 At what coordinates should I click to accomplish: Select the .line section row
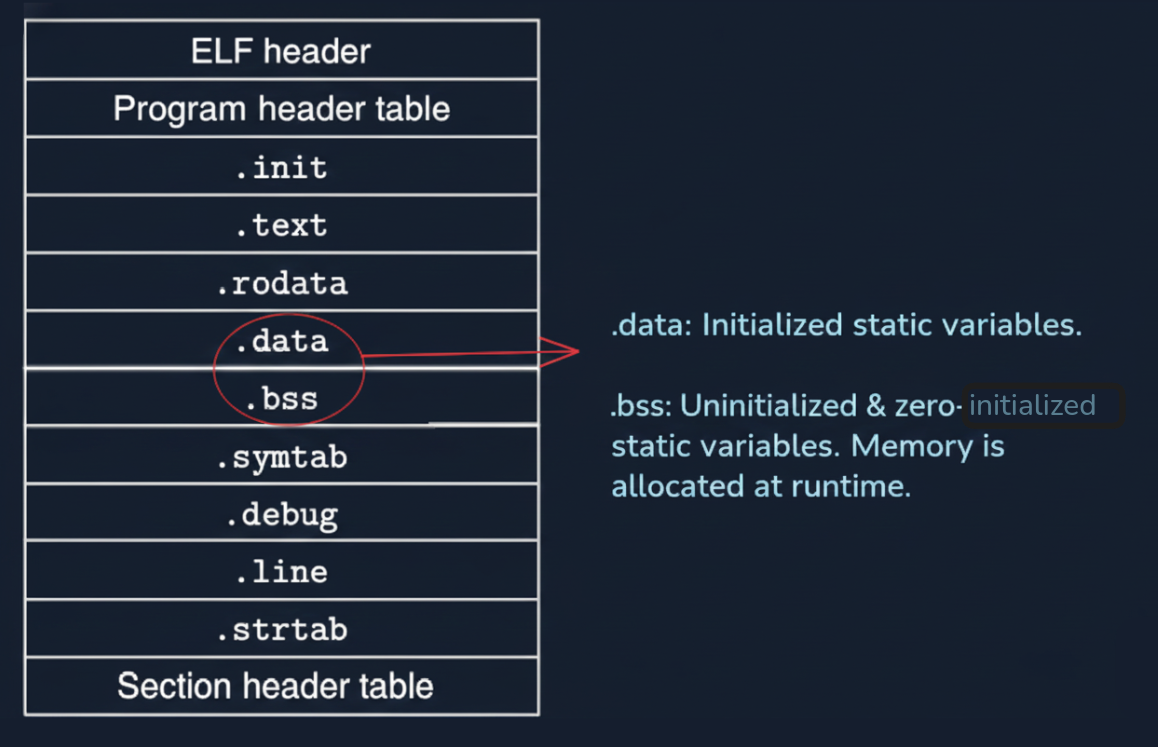tap(281, 572)
